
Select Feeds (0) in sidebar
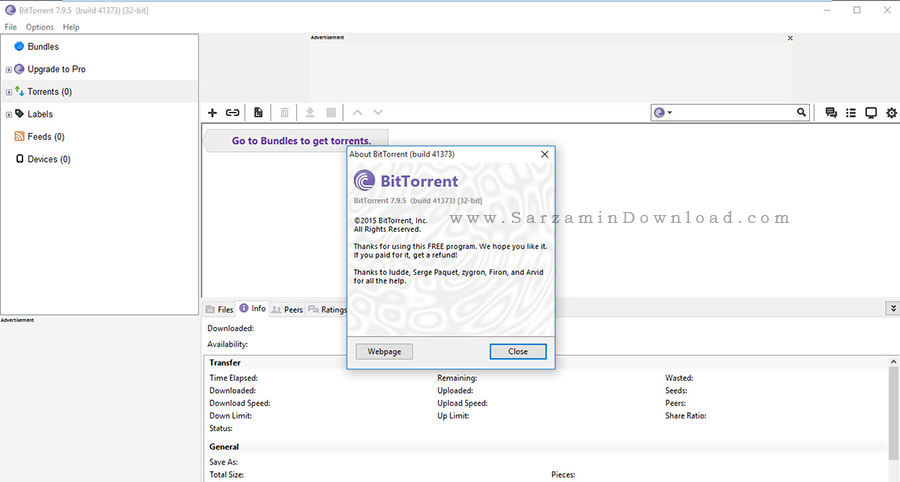coord(46,136)
